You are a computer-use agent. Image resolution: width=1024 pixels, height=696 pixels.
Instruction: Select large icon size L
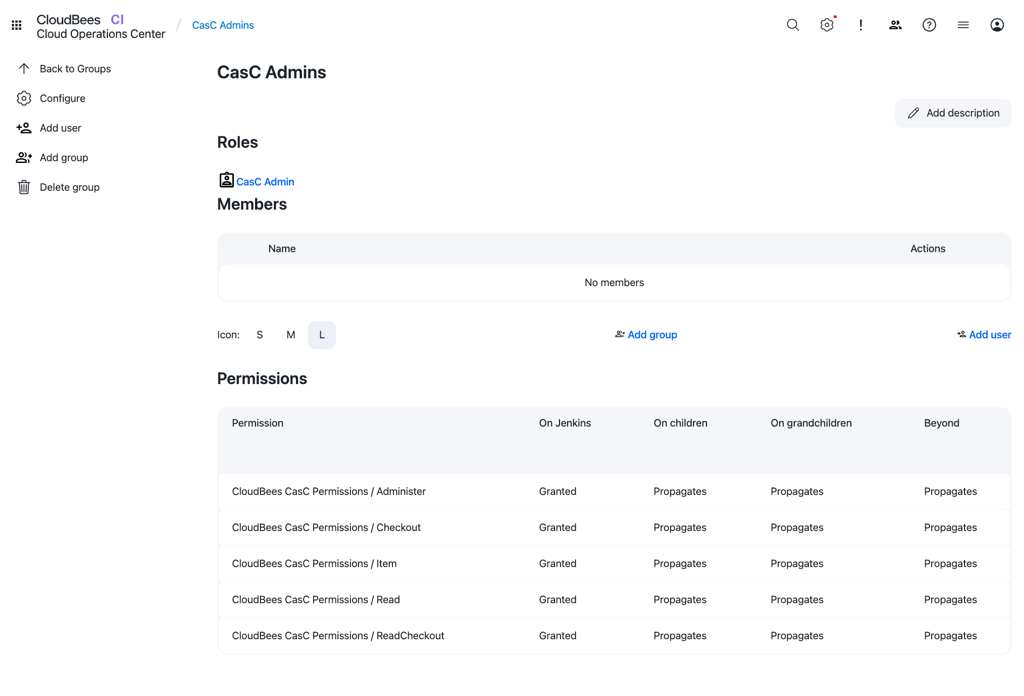point(322,335)
